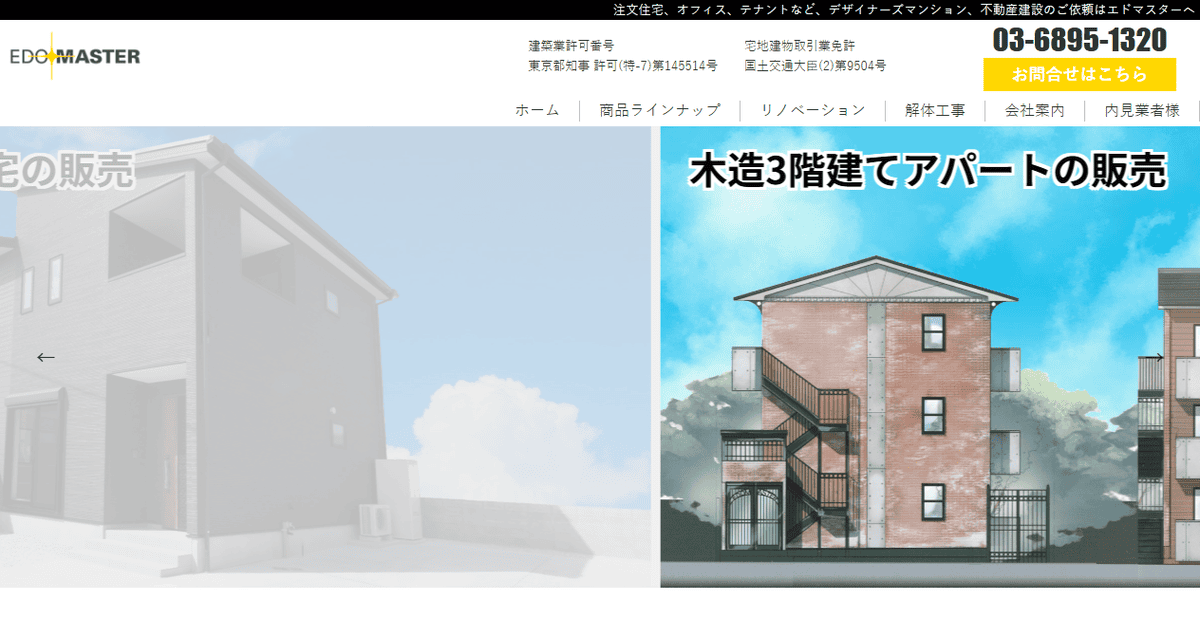Image resolution: width=1200 pixels, height=620 pixels.
Task: Open the 解体工事 section
Action: [x=934, y=111]
